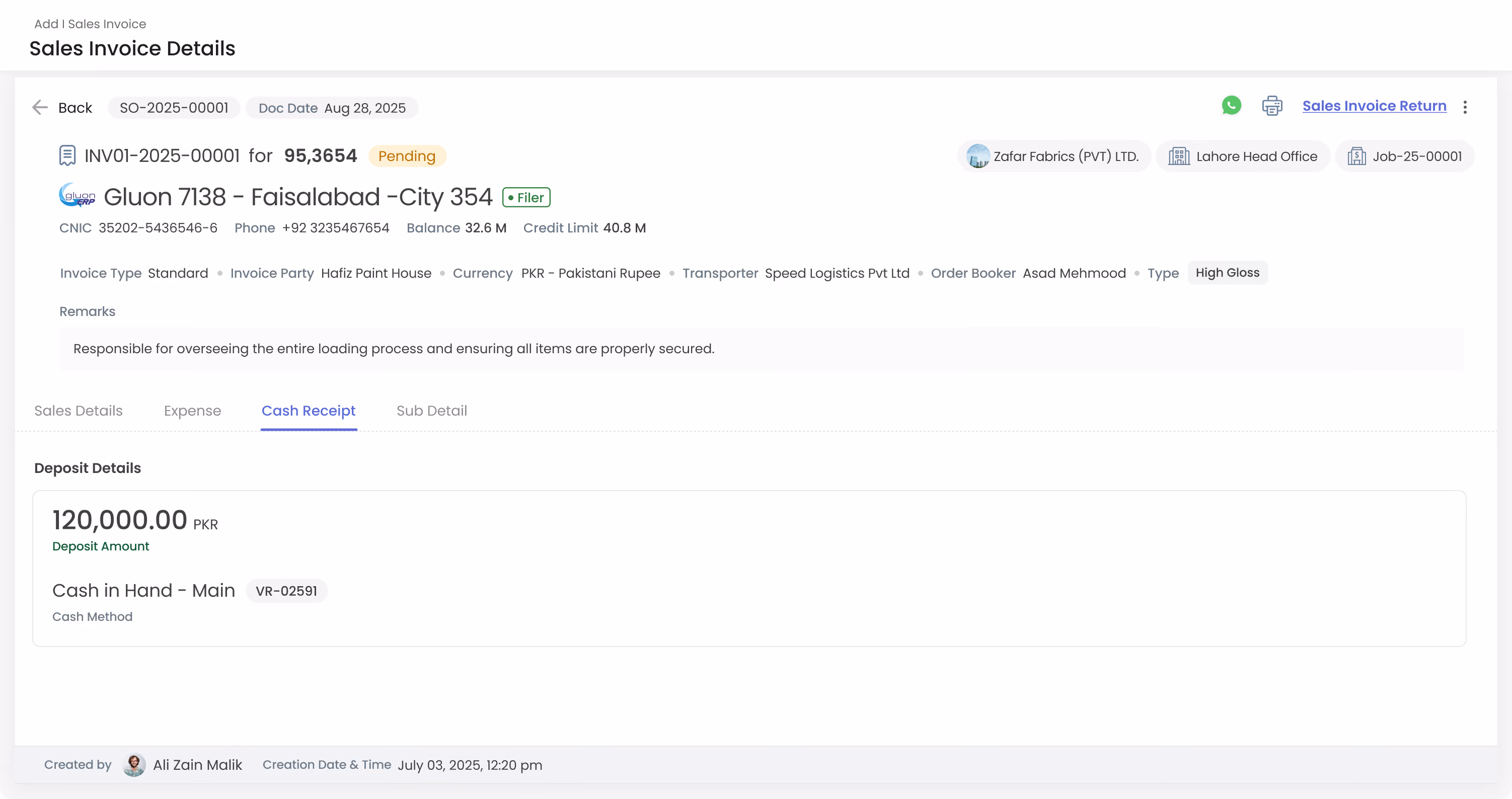
Task: Switch to the Sales Details tab
Action: point(79,411)
